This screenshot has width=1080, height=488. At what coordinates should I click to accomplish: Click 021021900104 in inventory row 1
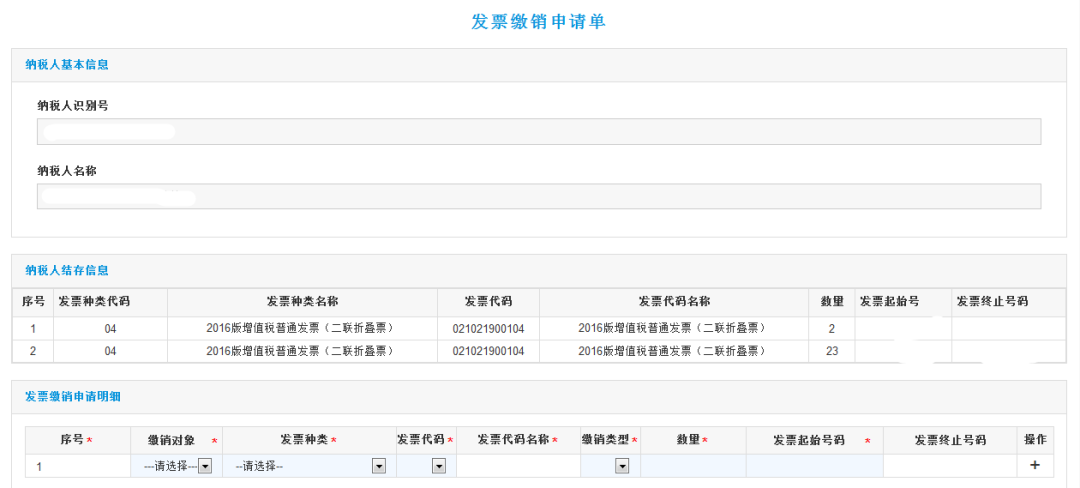(488, 328)
